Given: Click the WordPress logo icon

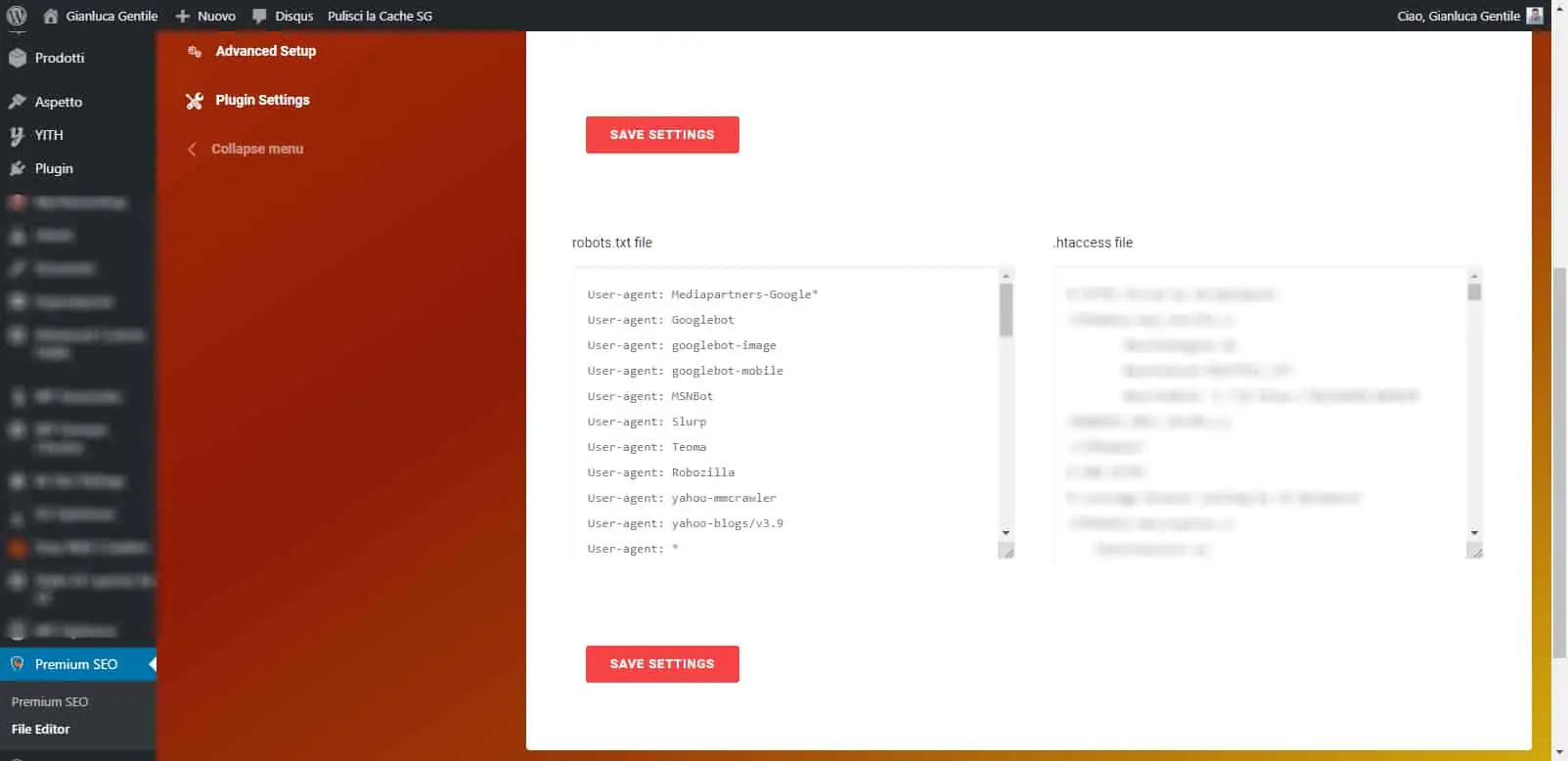Looking at the screenshot, I should (x=17, y=16).
